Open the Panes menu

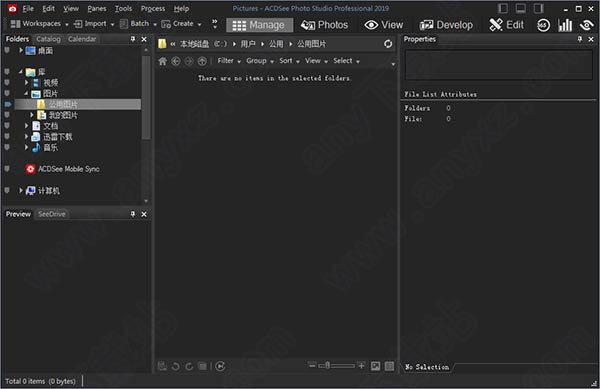(97, 9)
